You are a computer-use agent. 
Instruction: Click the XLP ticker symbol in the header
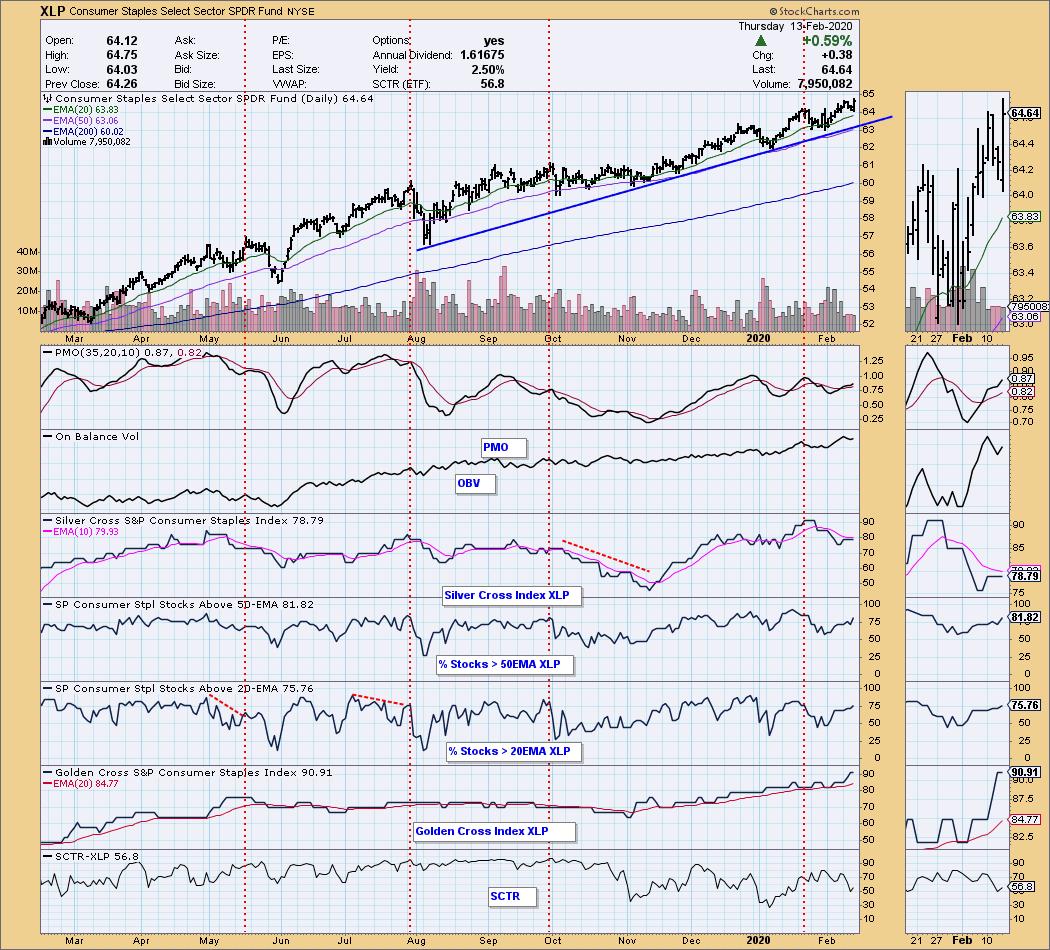[x=52, y=11]
